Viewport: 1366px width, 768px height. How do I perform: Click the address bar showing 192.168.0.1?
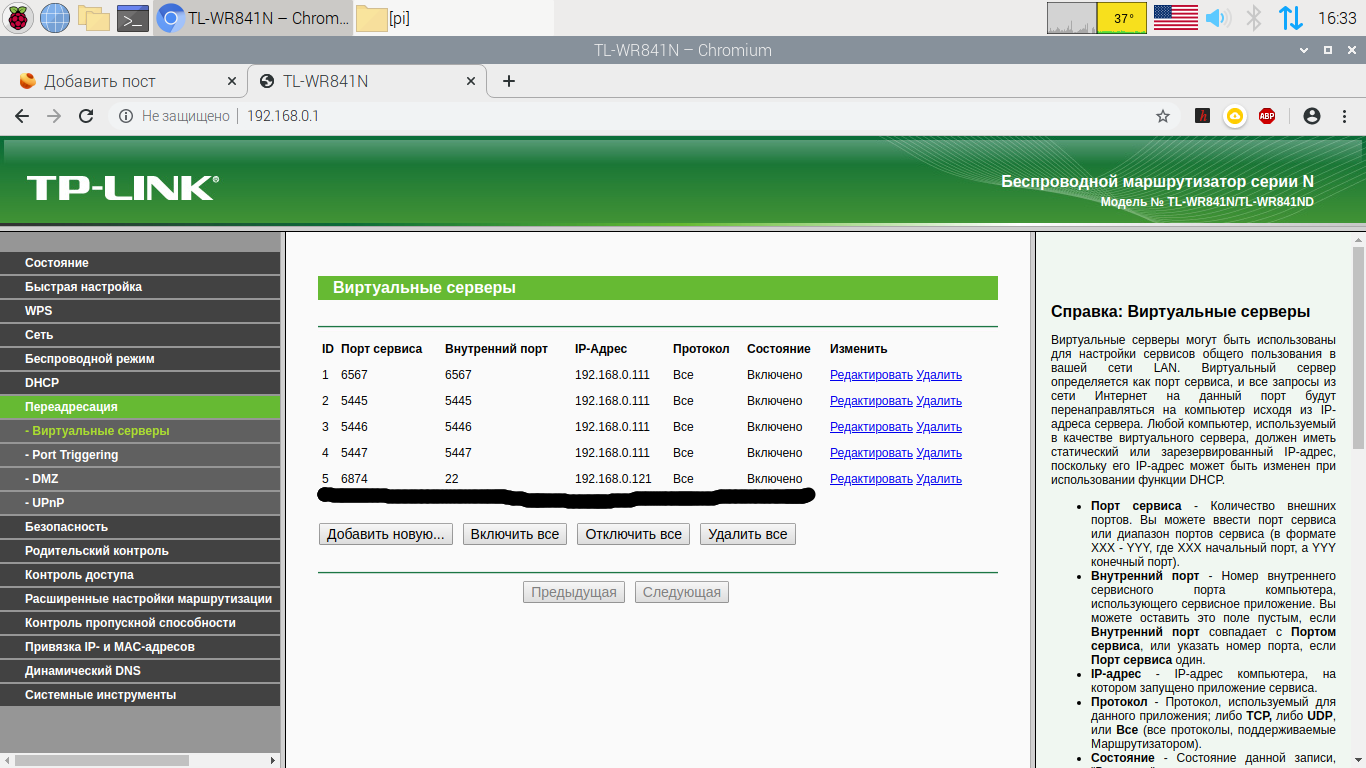tap(600, 116)
